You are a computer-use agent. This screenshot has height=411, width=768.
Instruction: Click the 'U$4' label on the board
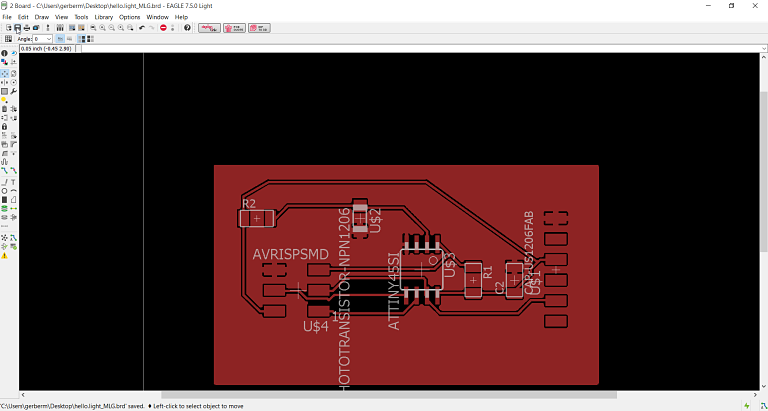[316, 326]
